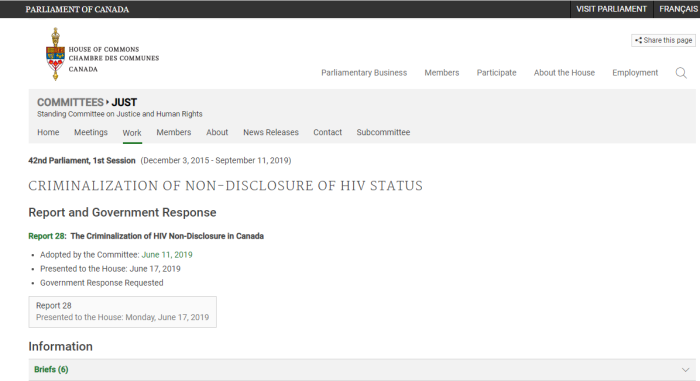Click the JUST committee breadcrumb

[124, 102]
